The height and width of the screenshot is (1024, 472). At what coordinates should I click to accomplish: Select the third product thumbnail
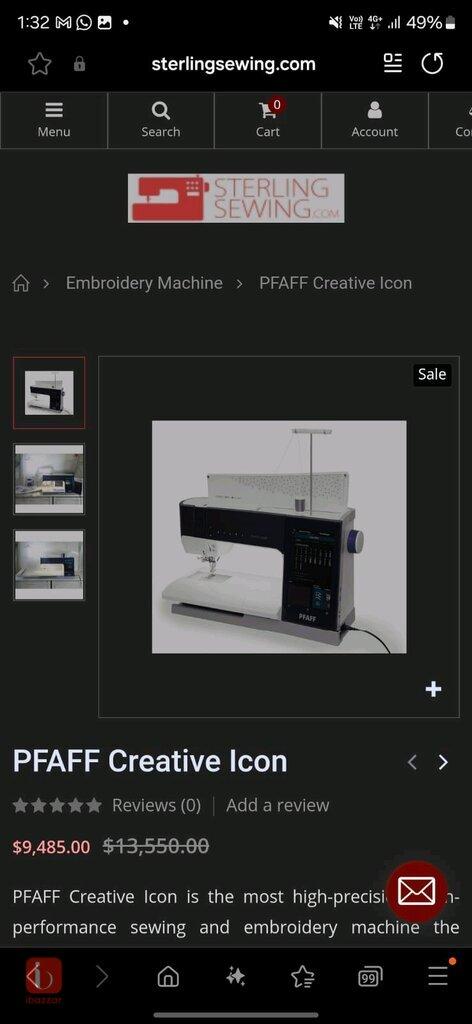click(x=49, y=565)
